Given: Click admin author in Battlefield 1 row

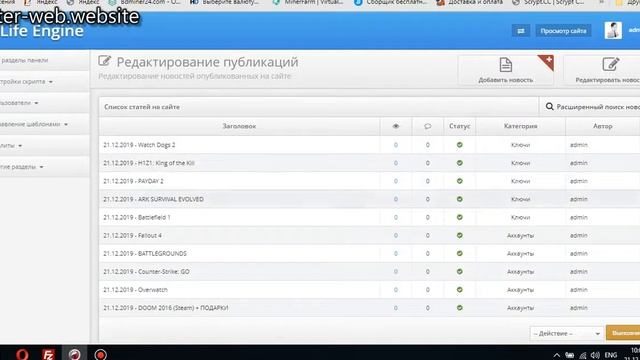Looking at the screenshot, I should pos(579,217).
